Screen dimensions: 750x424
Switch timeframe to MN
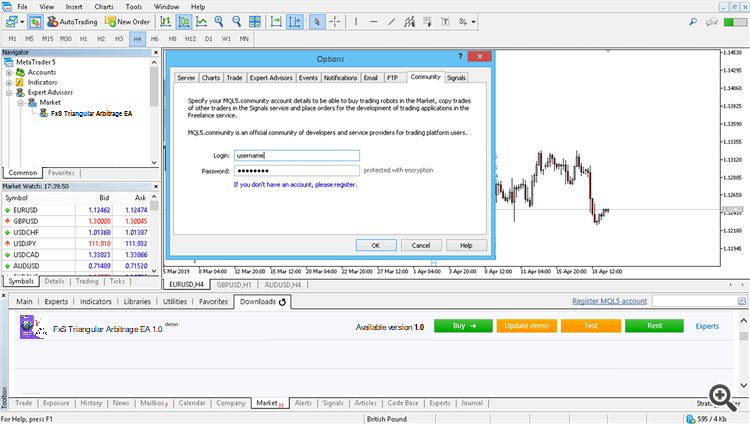coord(244,39)
